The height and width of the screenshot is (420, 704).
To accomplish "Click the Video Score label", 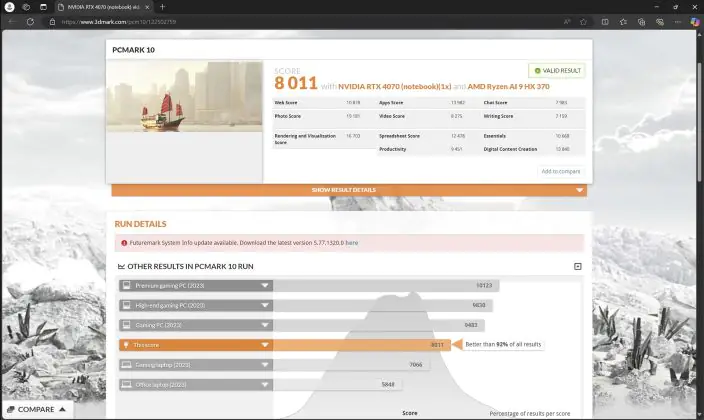I will point(392,116).
